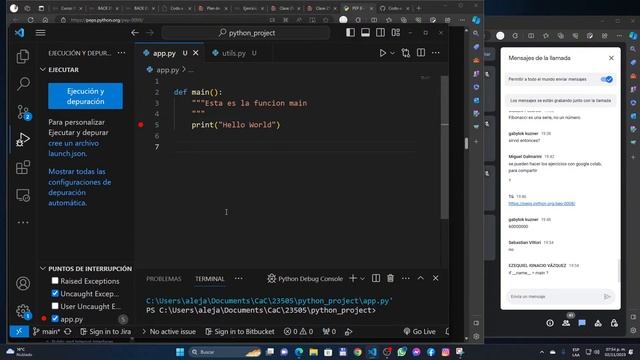Go back with the navigation arrow
Image resolution: width=640 pixels, height=360 pixels.
tap(135, 33)
